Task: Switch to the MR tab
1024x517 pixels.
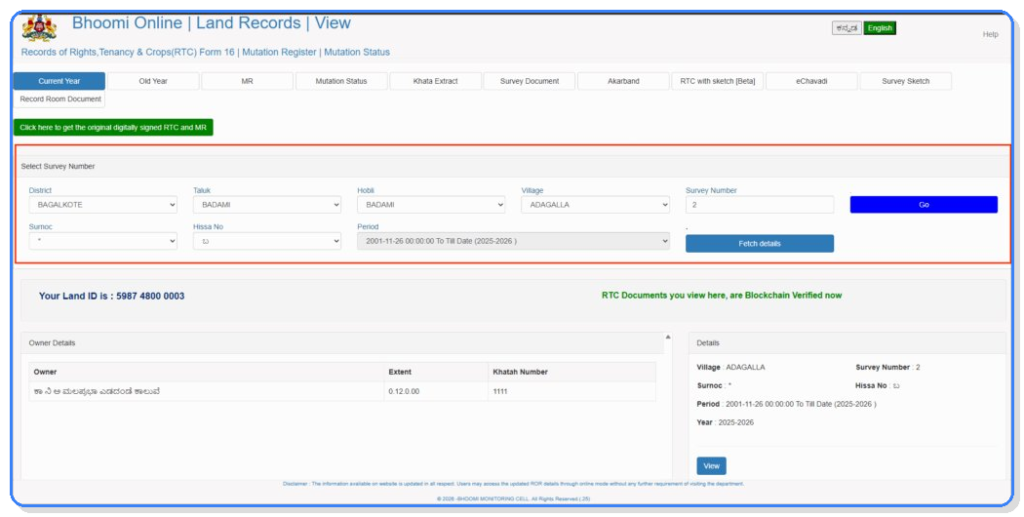Action: (247, 81)
